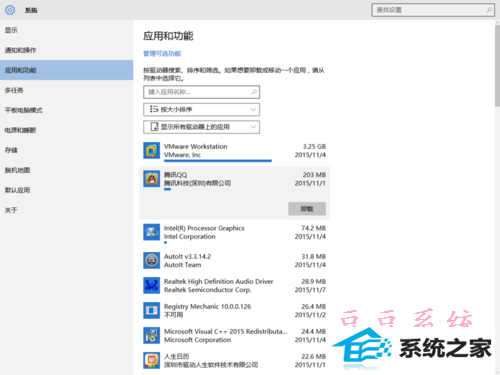This screenshot has height=375, width=500.
Task: Click the 22.6 MB size value
Action: point(313,356)
